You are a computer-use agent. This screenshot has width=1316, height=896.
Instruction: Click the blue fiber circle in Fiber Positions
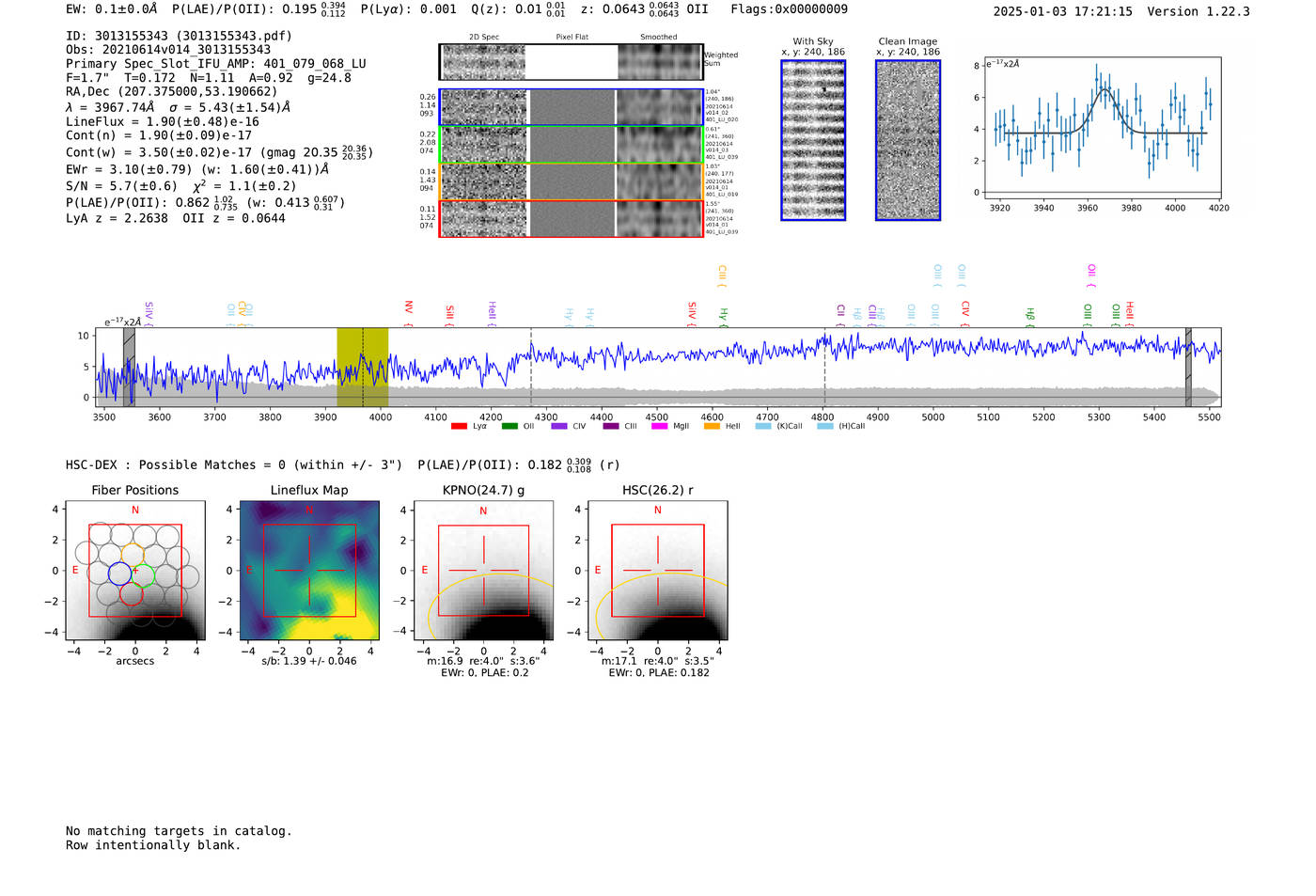[119, 574]
